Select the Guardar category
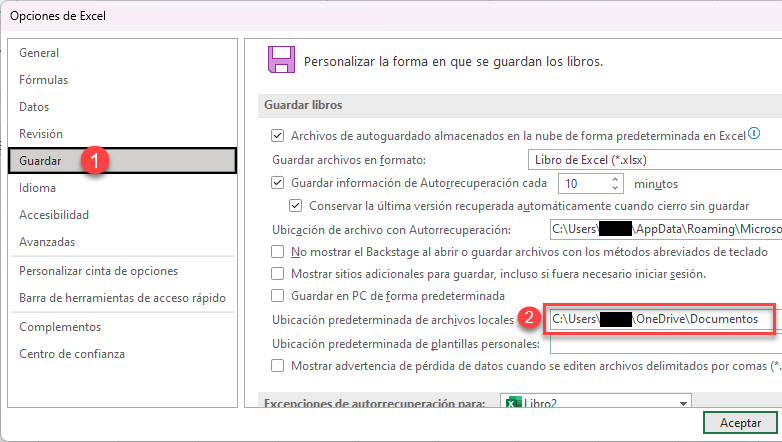The image size is (782, 442). (122, 161)
